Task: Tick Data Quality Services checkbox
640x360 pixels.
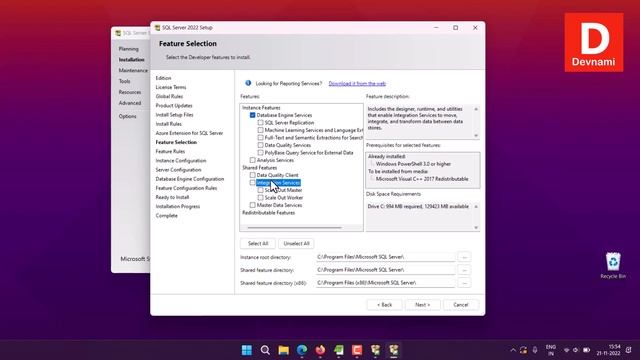Action: [260, 145]
